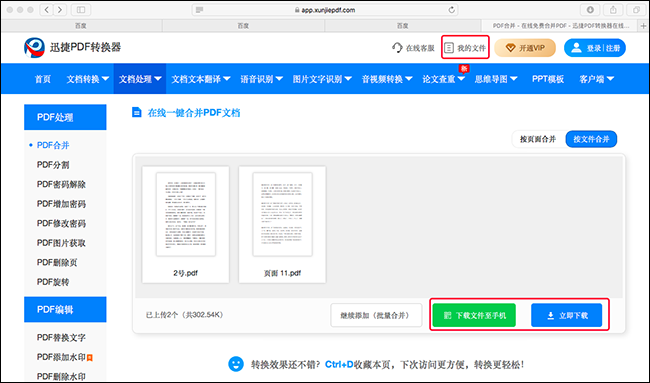
Task: Click the QR icon in 下载文件至手机
Action: pos(447,316)
